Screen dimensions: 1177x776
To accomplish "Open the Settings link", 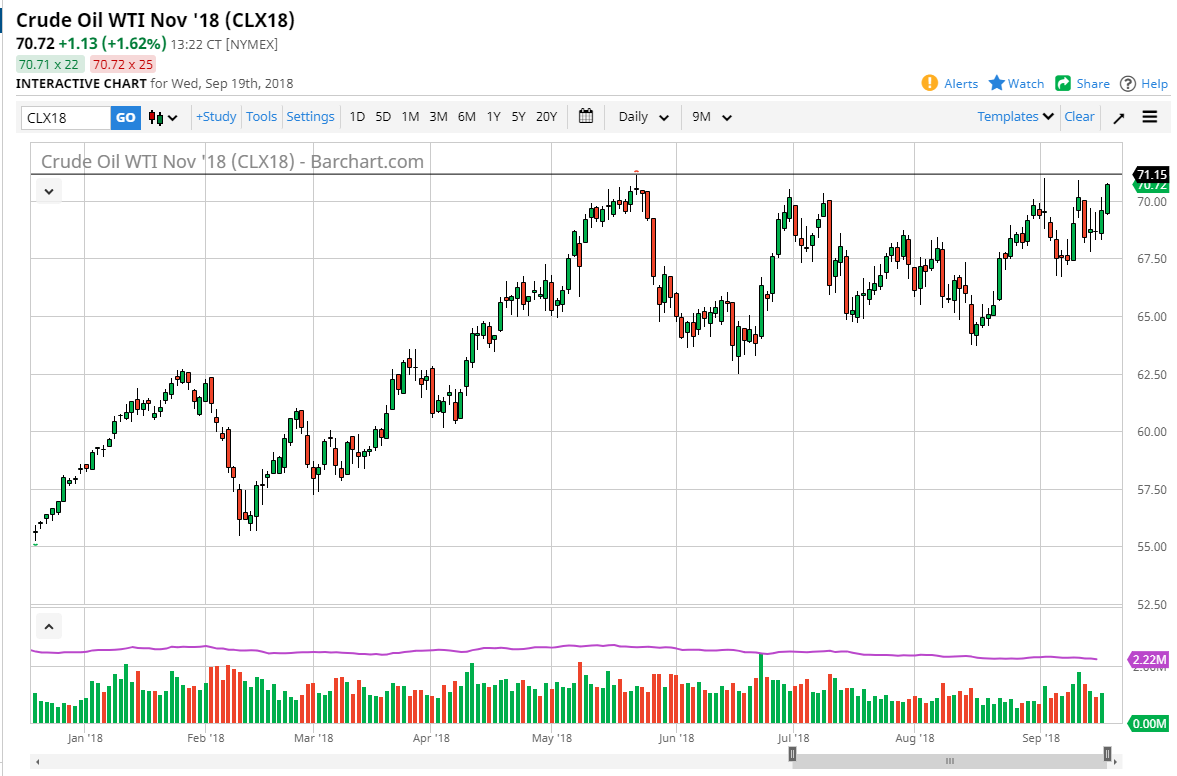I will pyautogui.click(x=310, y=117).
